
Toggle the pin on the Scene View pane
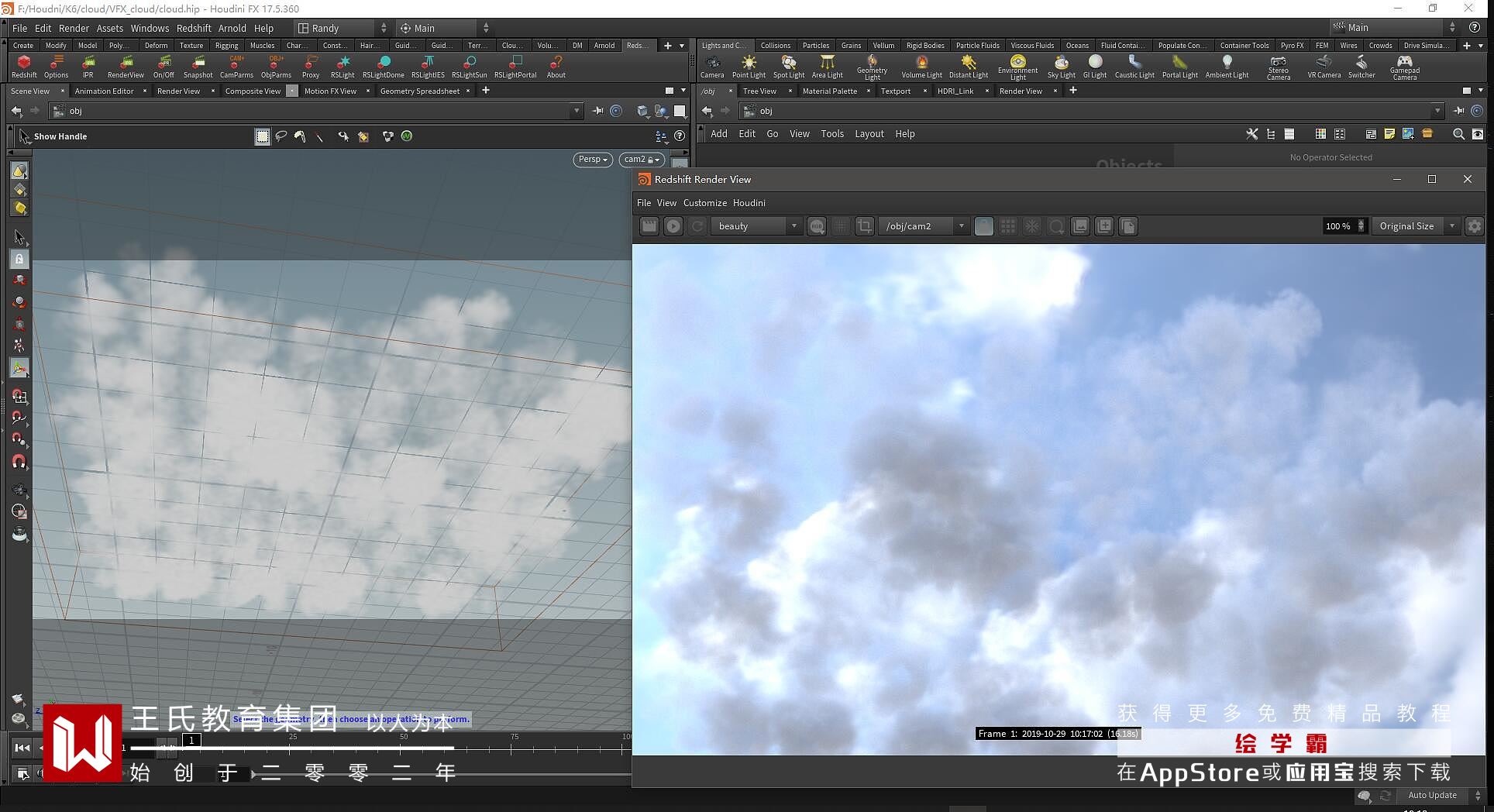(x=598, y=111)
